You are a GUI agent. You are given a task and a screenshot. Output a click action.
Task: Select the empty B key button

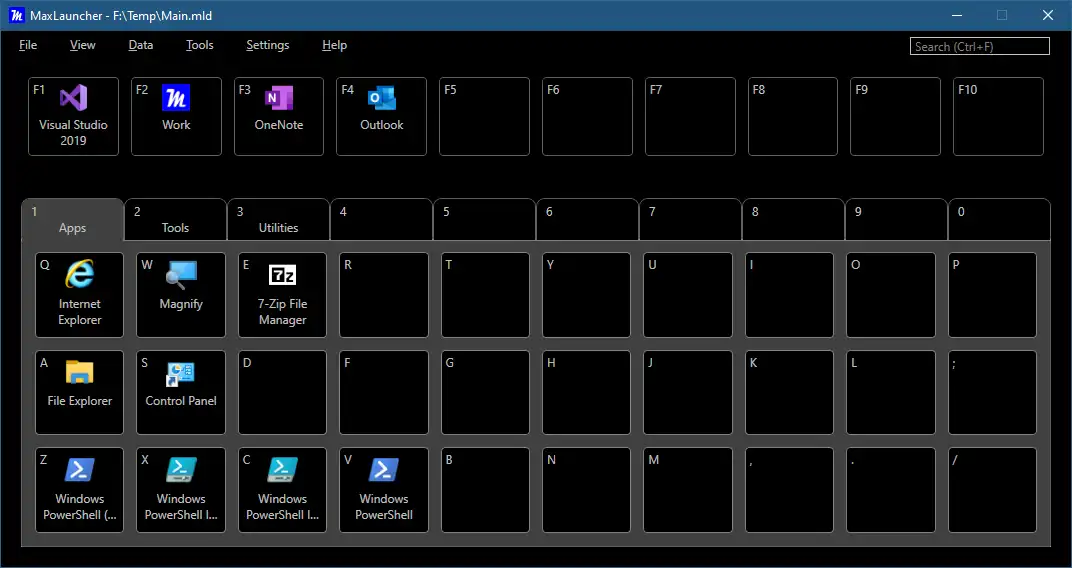(x=485, y=490)
